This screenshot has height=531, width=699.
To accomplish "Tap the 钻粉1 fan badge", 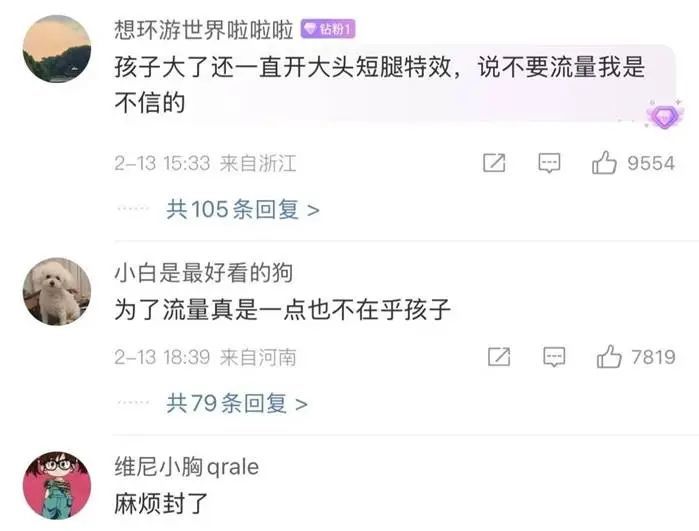I will (x=328, y=29).
